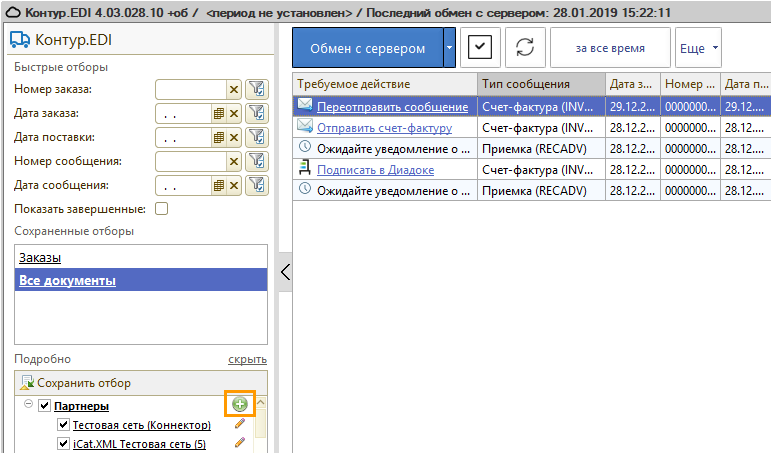Click clock icon in first Ожидайте уведомление row
This screenshot has width=771, height=453.
point(305,147)
